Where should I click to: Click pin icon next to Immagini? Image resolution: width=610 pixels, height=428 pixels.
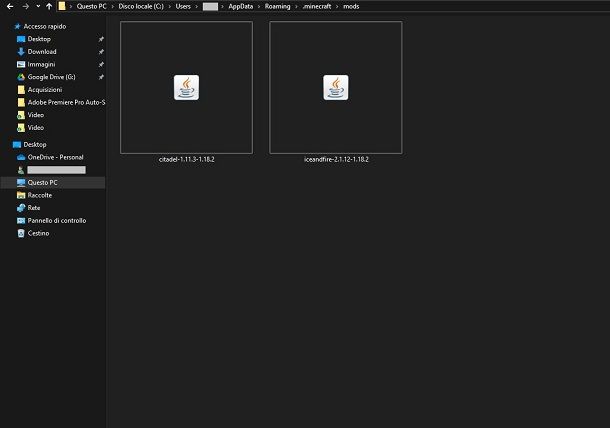click(101, 65)
